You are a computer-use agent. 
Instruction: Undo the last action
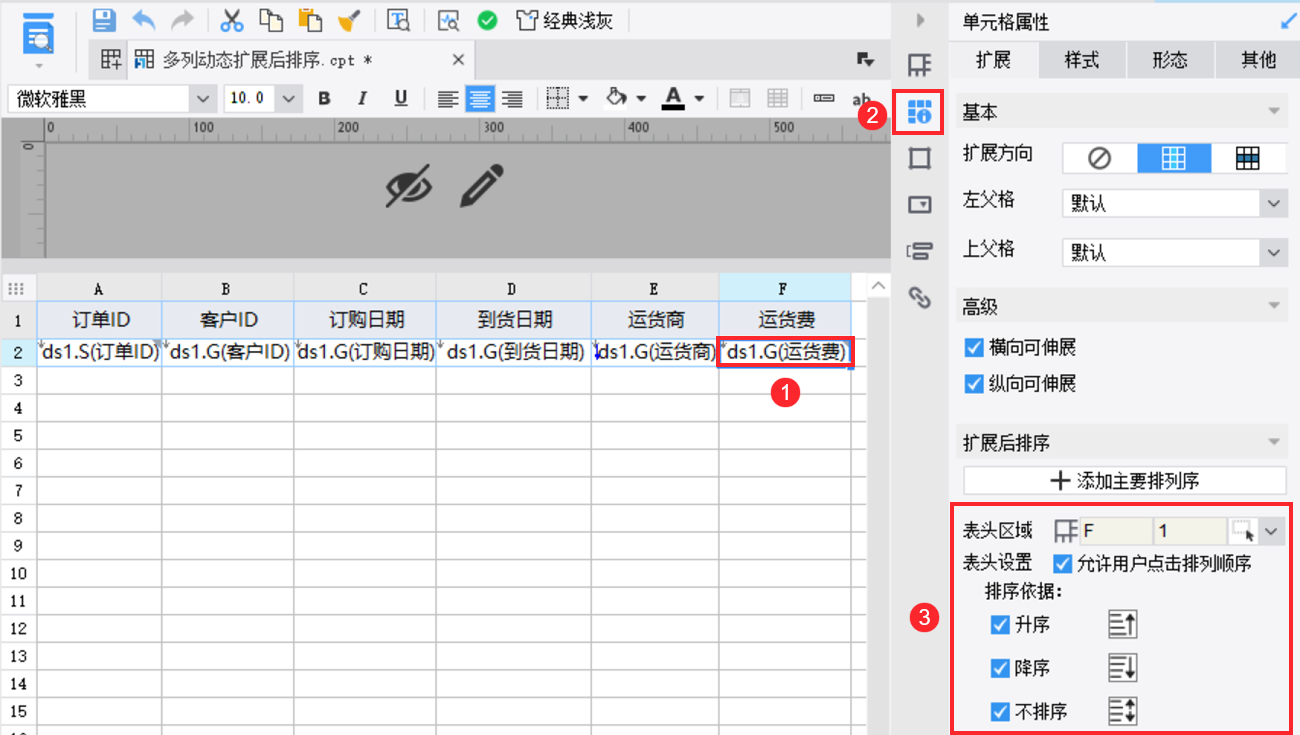pos(143,20)
